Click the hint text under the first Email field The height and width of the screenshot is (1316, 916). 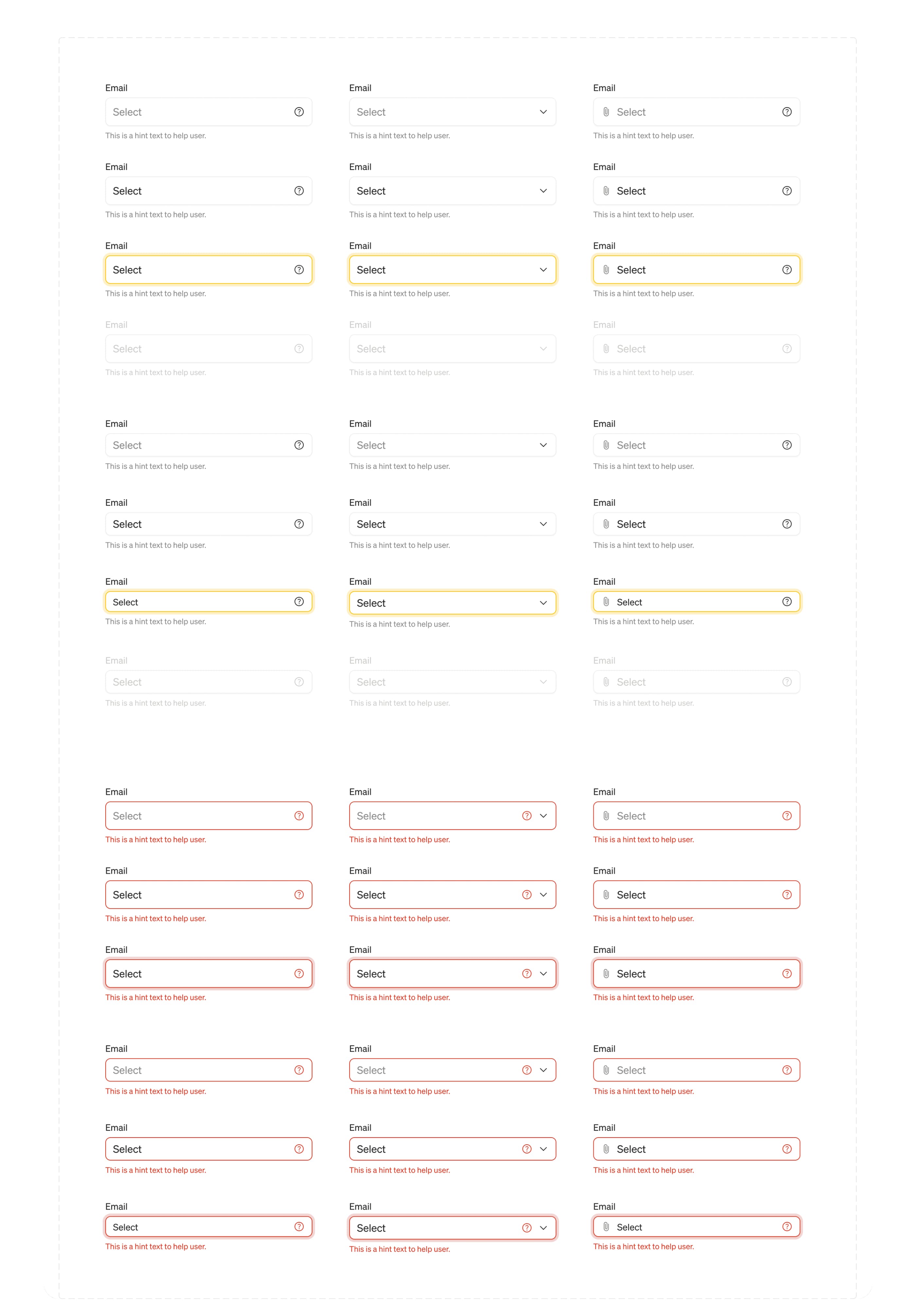[x=155, y=136]
